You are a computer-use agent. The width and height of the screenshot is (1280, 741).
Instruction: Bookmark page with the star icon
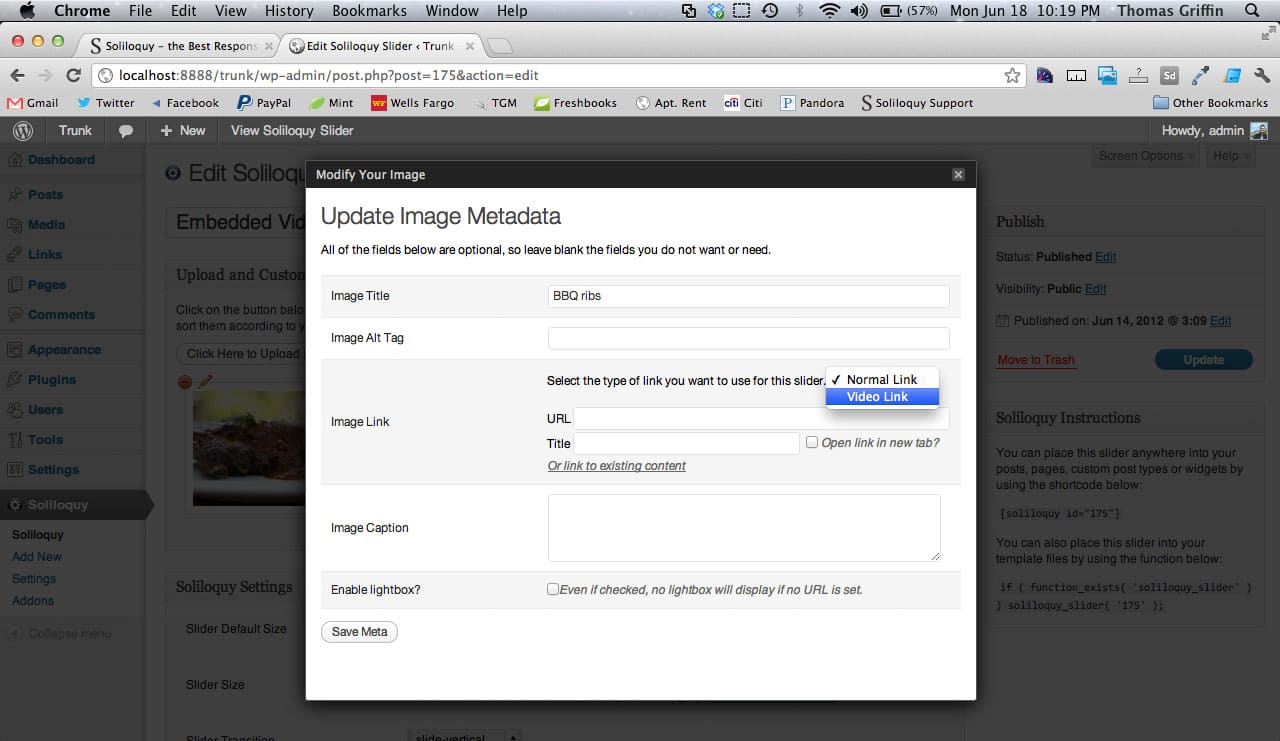click(1012, 75)
